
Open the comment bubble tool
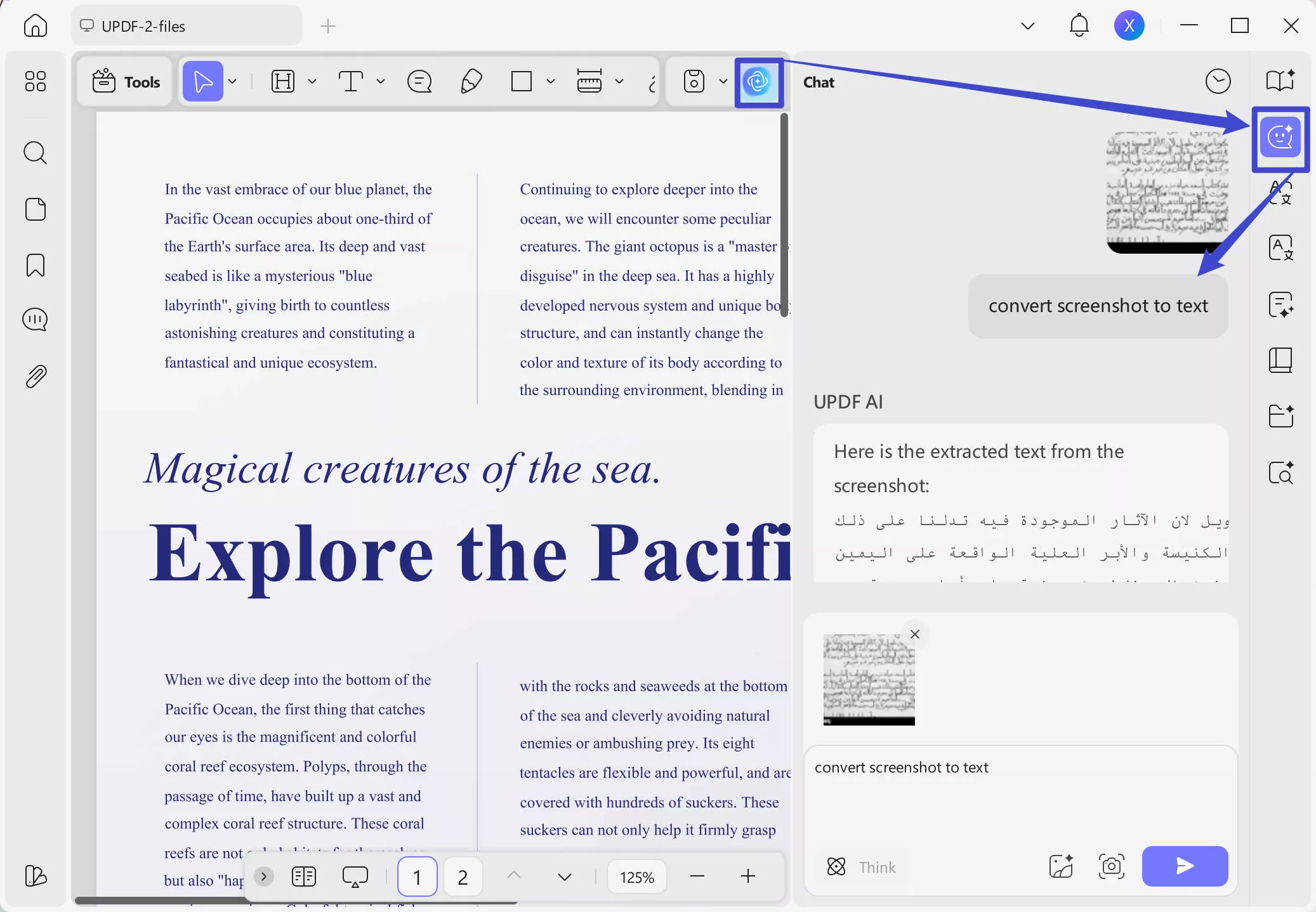click(x=419, y=82)
